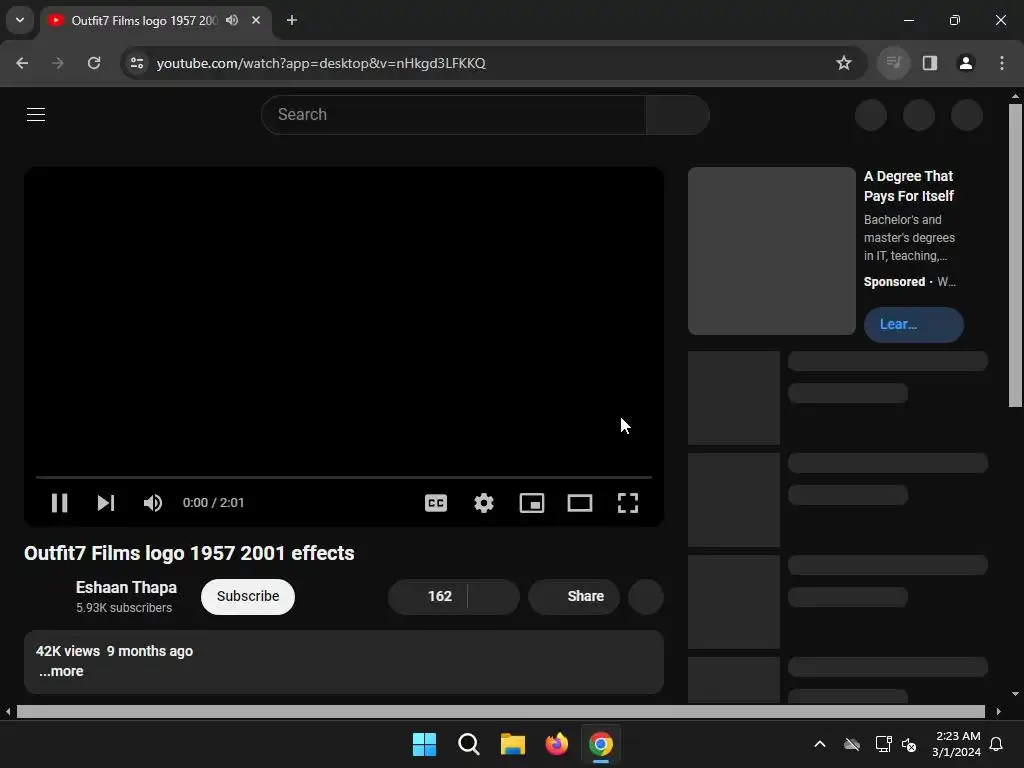The image size is (1024, 768).
Task: Close the Outfit7 Films tab
Action: (x=256, y=20)
